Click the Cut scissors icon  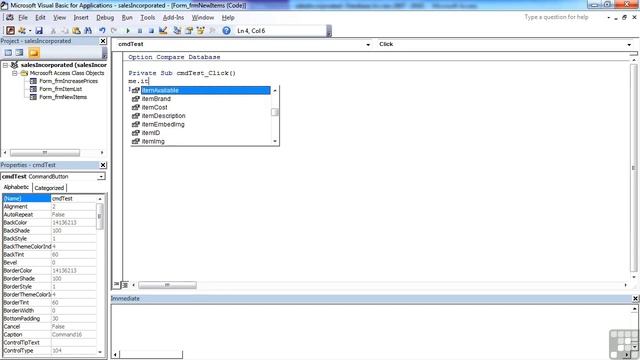coord(53,31)
